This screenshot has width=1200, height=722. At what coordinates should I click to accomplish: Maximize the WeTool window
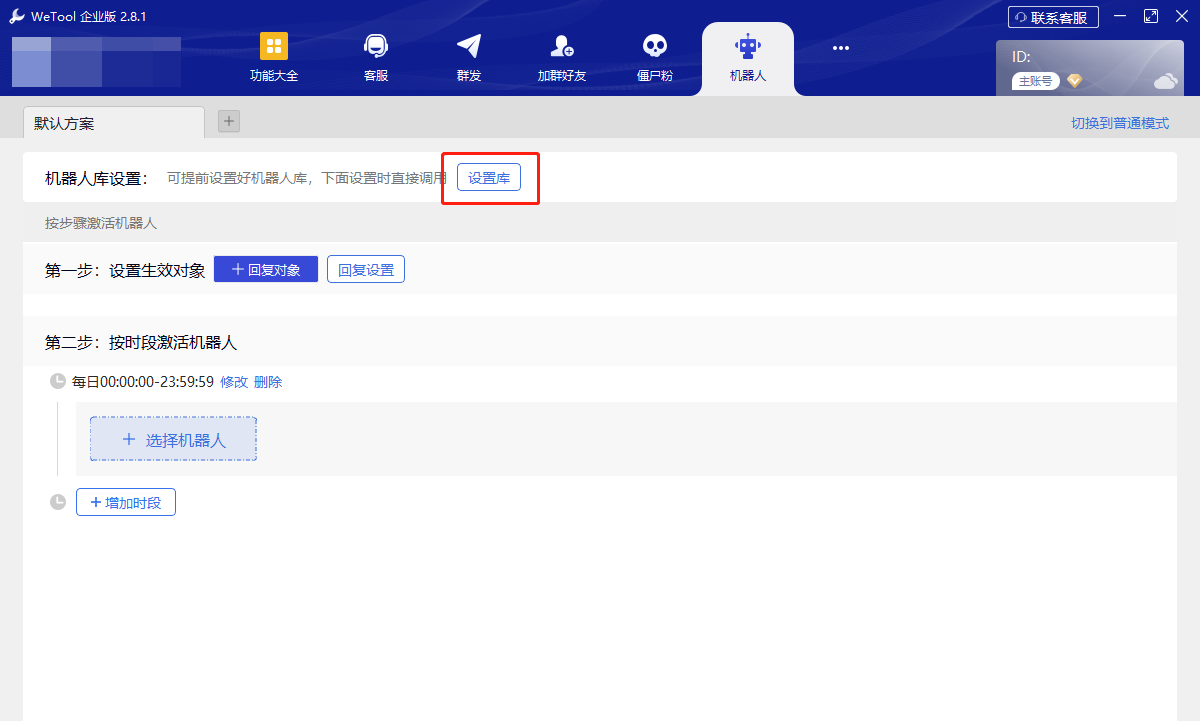(x=1150, y=16)
